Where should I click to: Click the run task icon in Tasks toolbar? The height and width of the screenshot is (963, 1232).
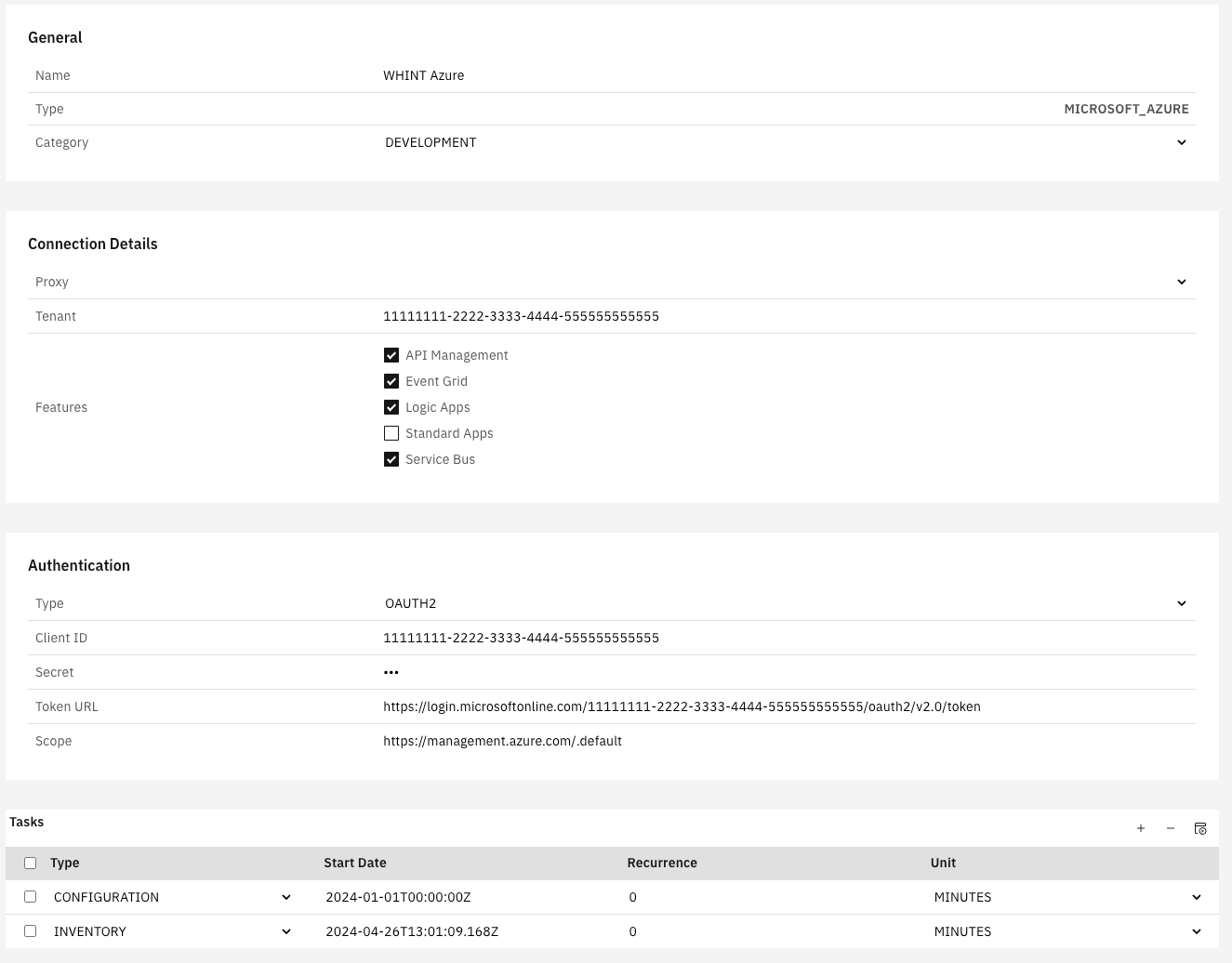tap(1200, 828)
